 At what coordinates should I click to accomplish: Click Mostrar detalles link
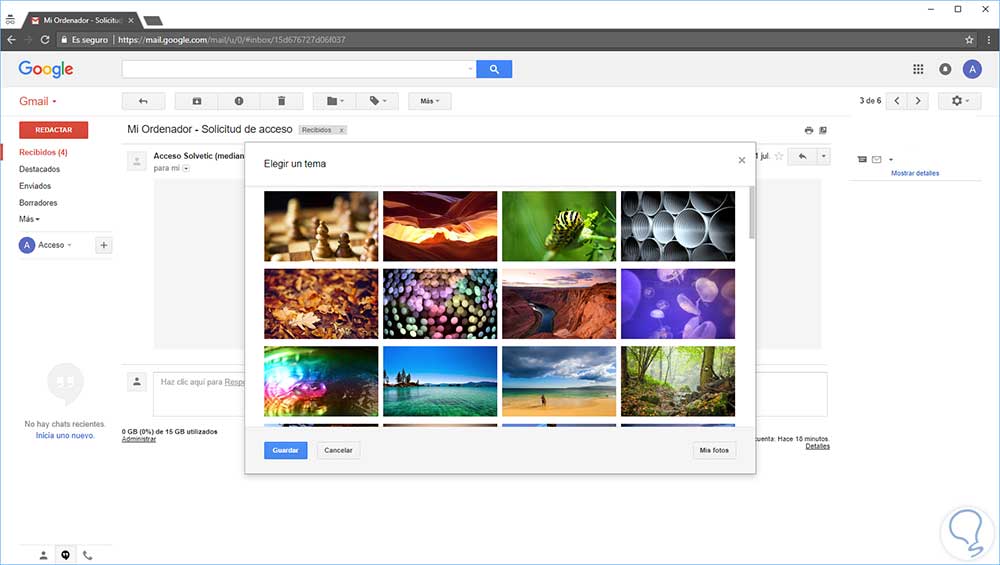pyautogui.click(x=915, y=173)
